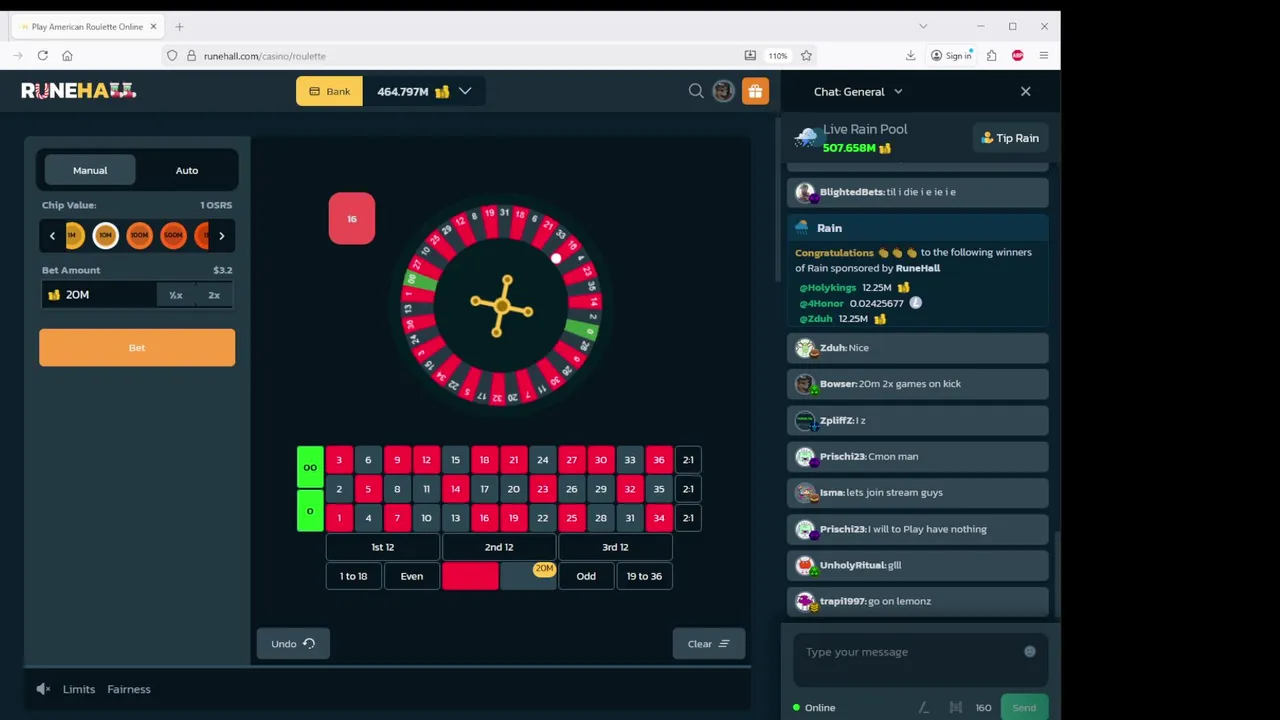Select Play American Roulette Online tab
The height and width of the screenshot is (720, 1280).
[87, 26]
